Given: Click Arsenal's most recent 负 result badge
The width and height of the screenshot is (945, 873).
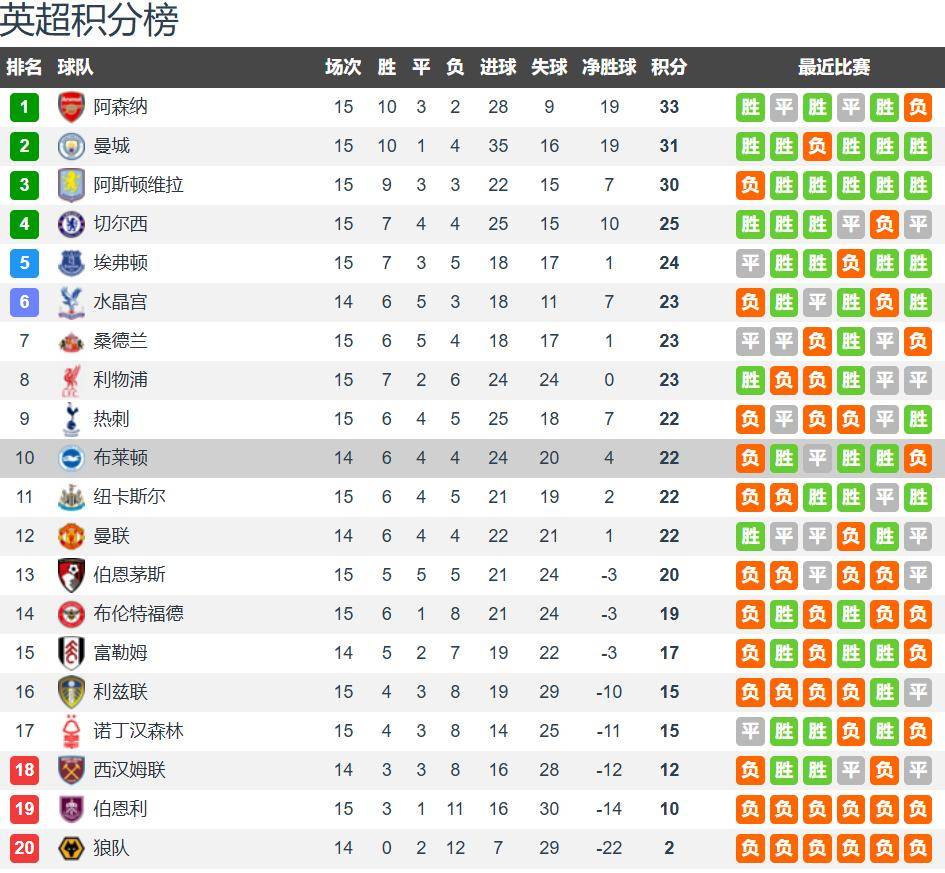Looking at the screenshot, I should (917, 107).
